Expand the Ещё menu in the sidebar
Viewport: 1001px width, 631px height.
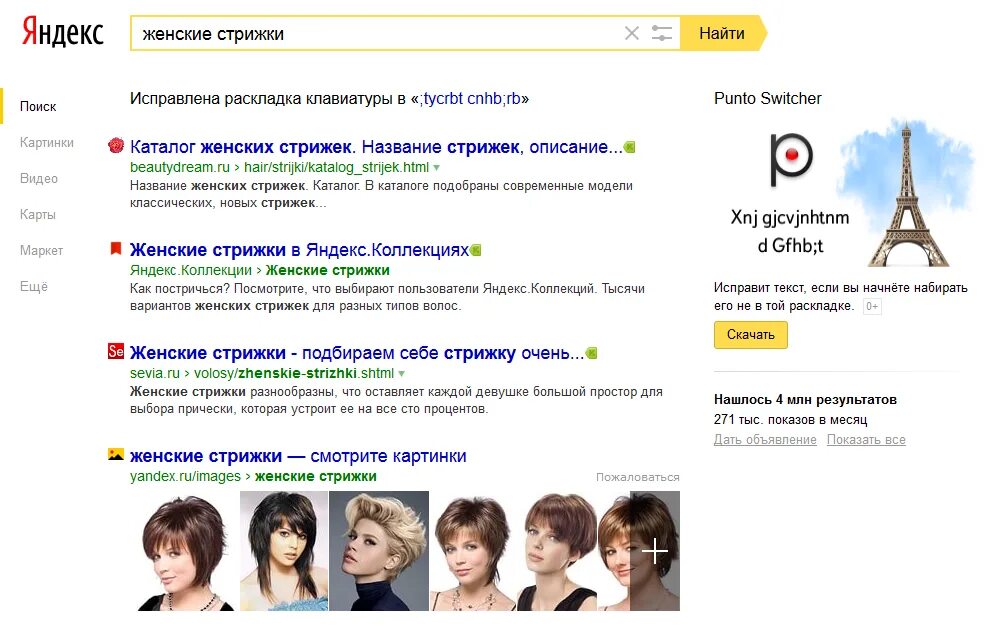coord(34,286)
